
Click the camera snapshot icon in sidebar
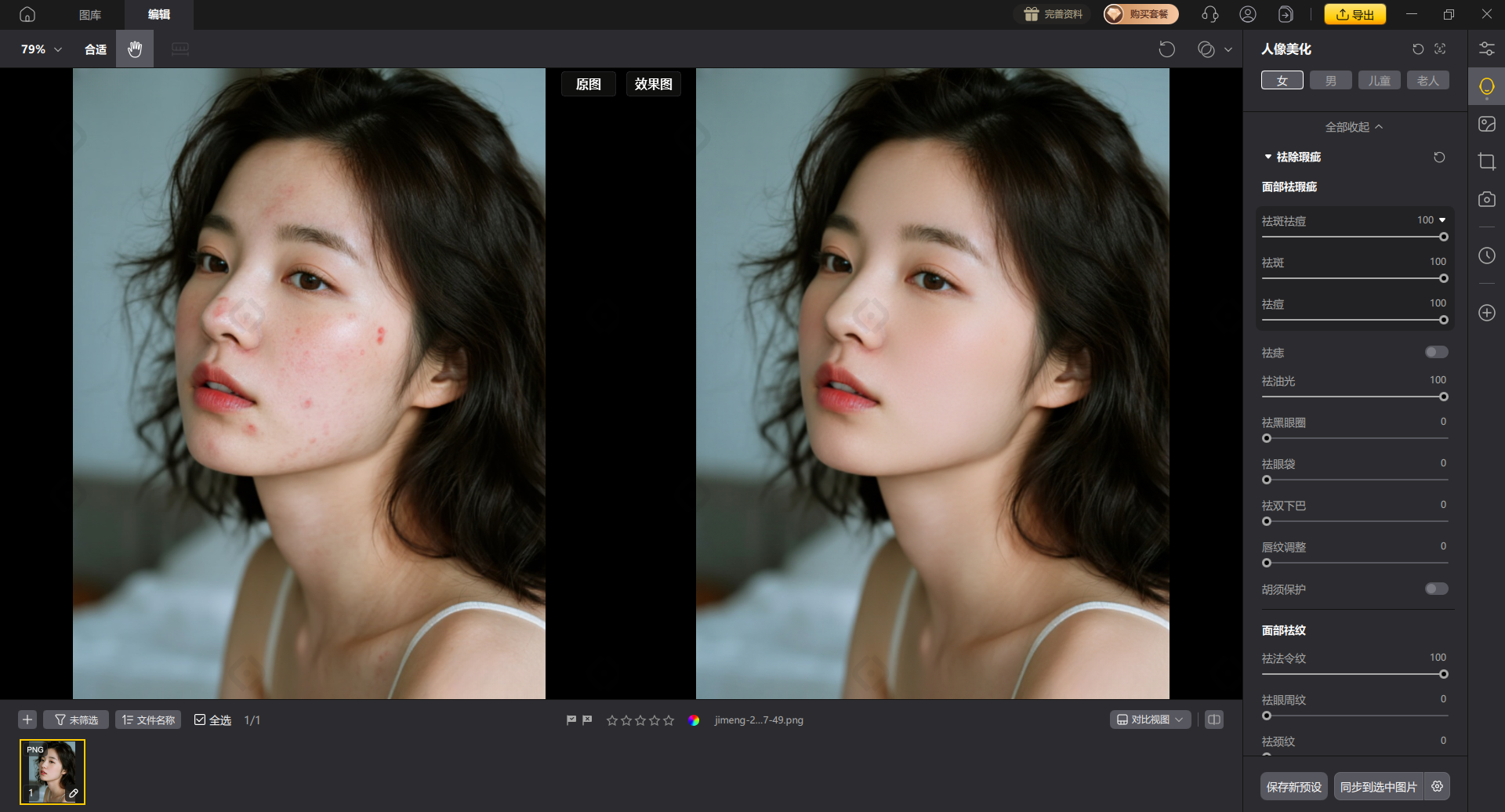1486,199
